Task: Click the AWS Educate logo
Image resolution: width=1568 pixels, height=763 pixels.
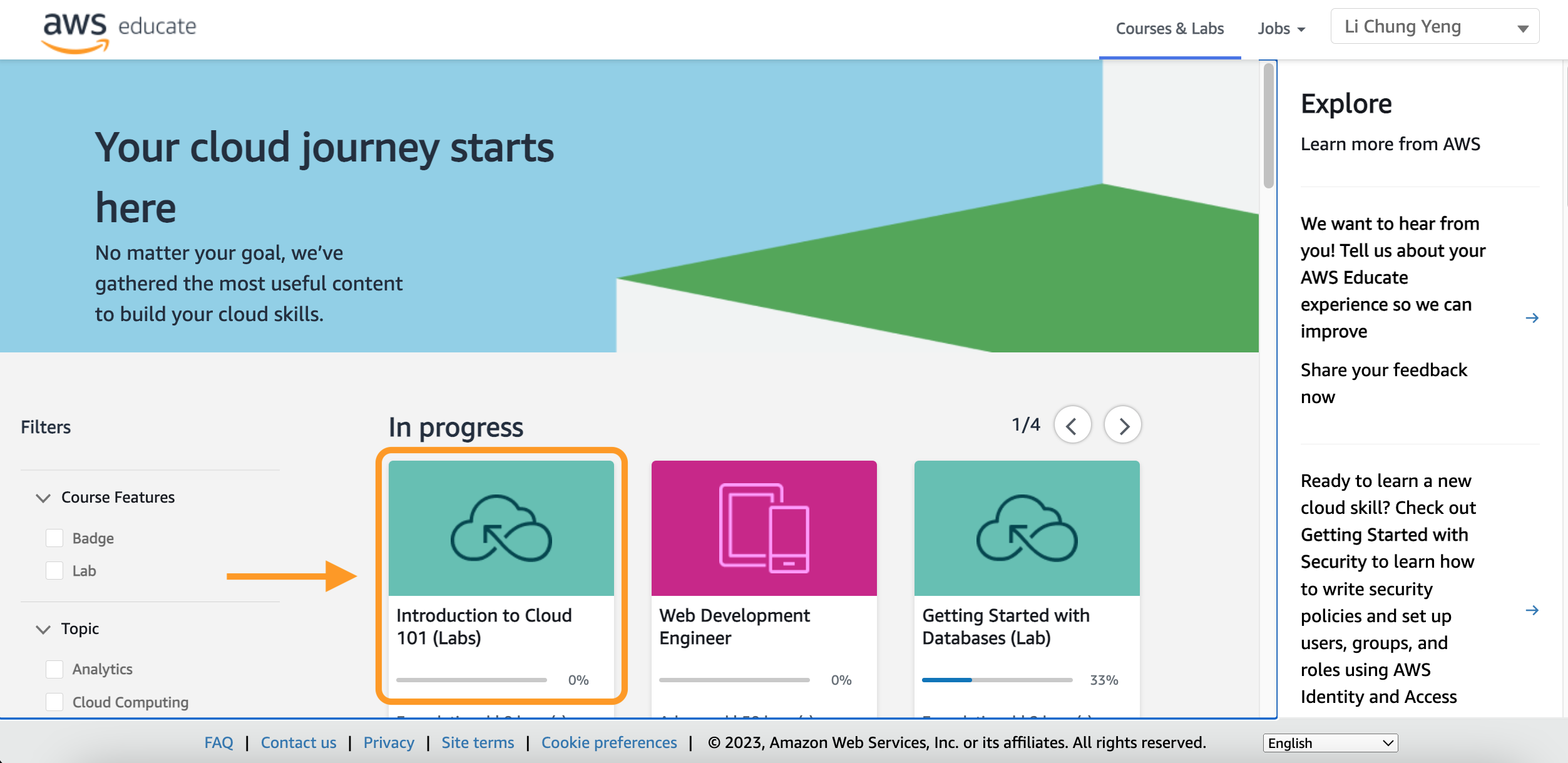Action: pos(119,30)
